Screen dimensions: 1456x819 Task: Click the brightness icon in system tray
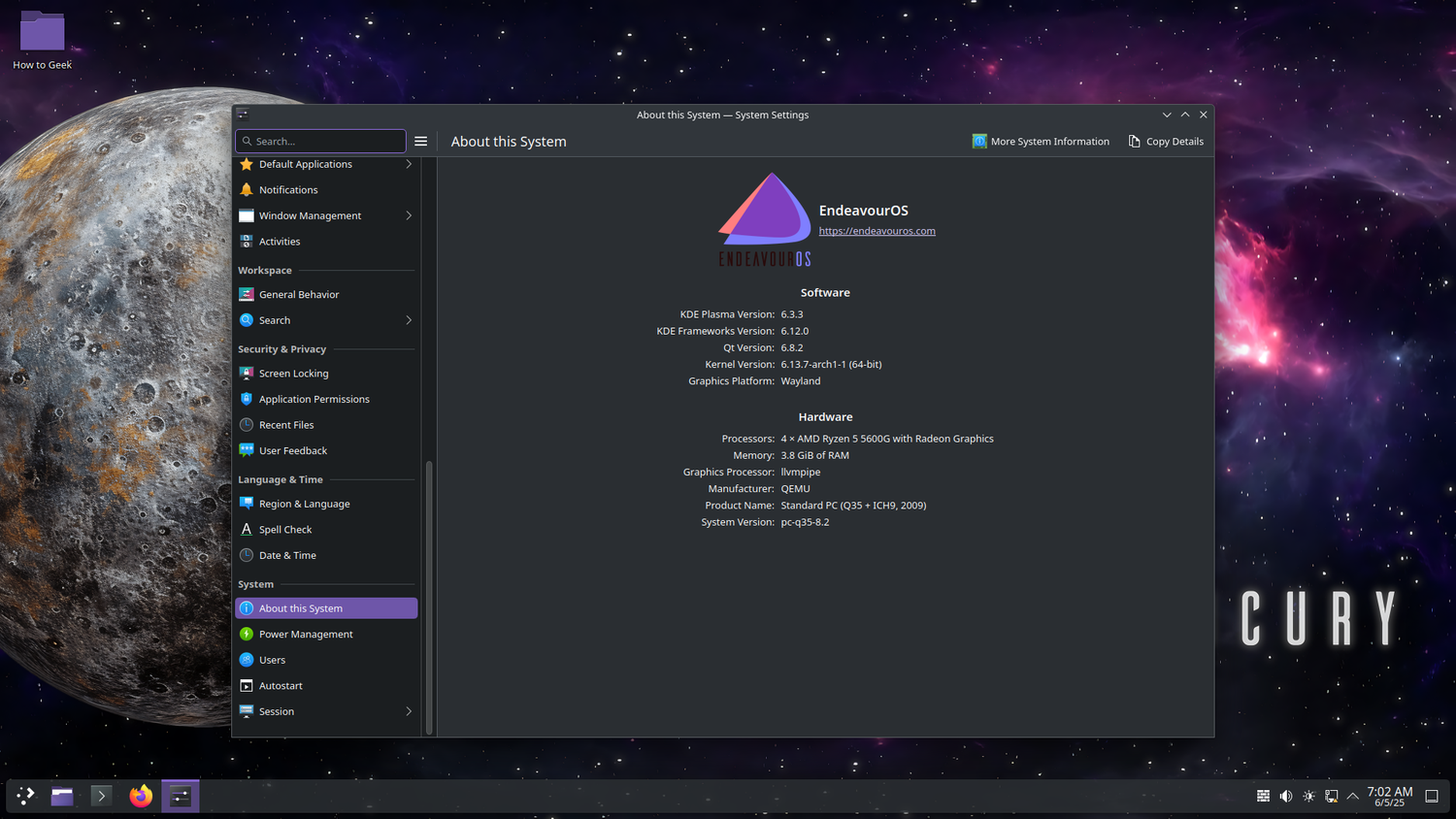[x=1308, y=796]
